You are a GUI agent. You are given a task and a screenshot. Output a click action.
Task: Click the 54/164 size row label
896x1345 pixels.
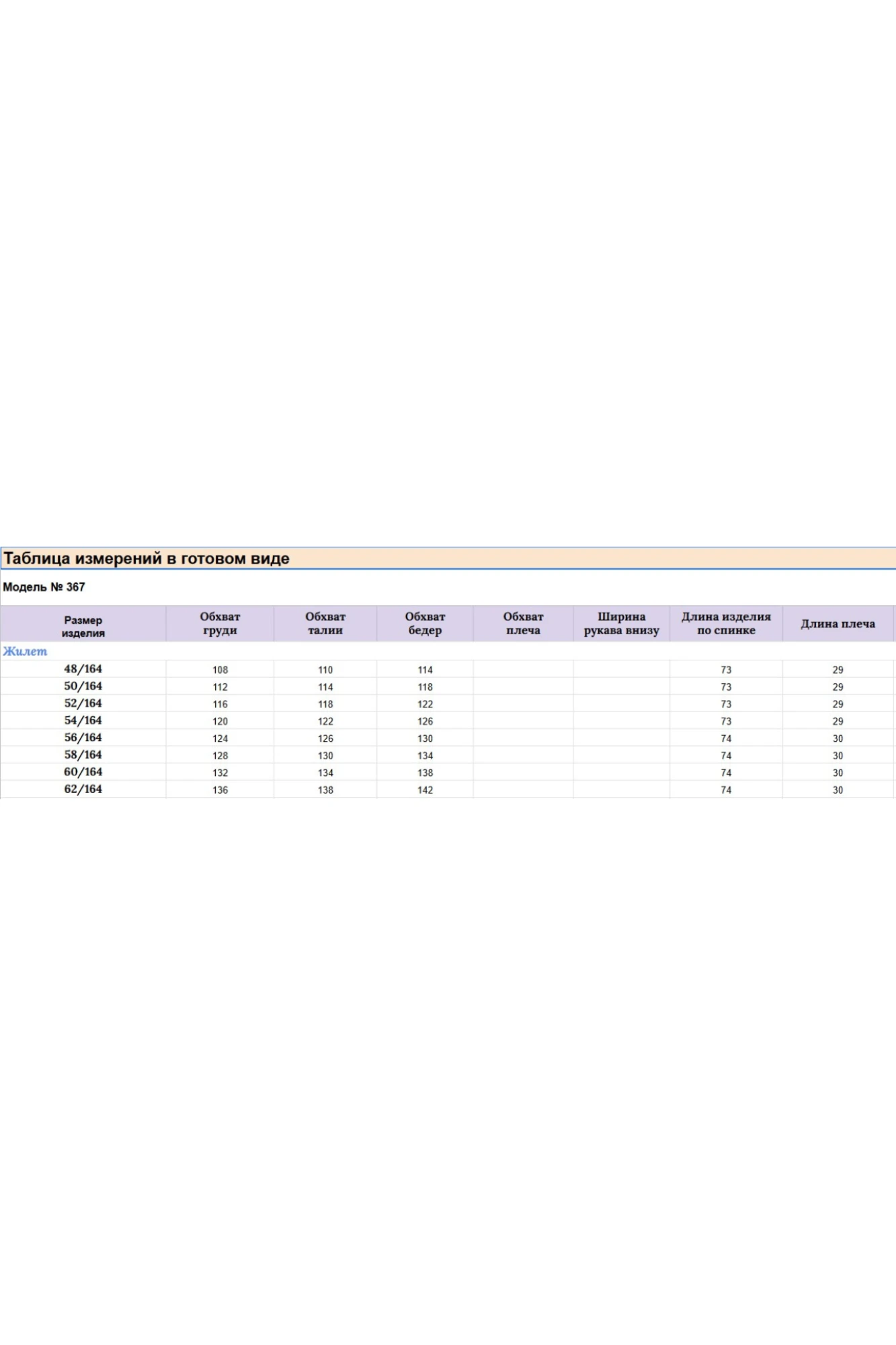[83, 721]
